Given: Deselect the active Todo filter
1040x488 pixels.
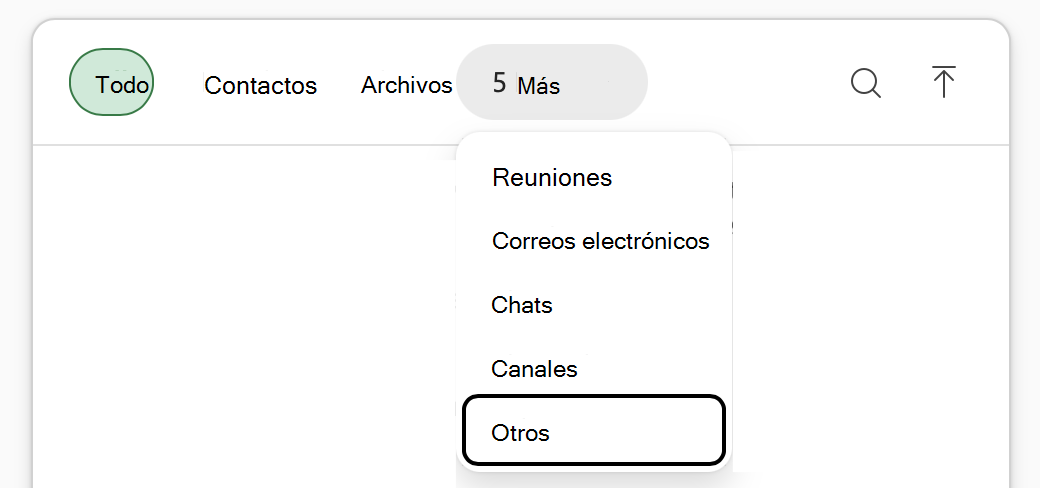Looking at the screenshot, I should point(111,82).
